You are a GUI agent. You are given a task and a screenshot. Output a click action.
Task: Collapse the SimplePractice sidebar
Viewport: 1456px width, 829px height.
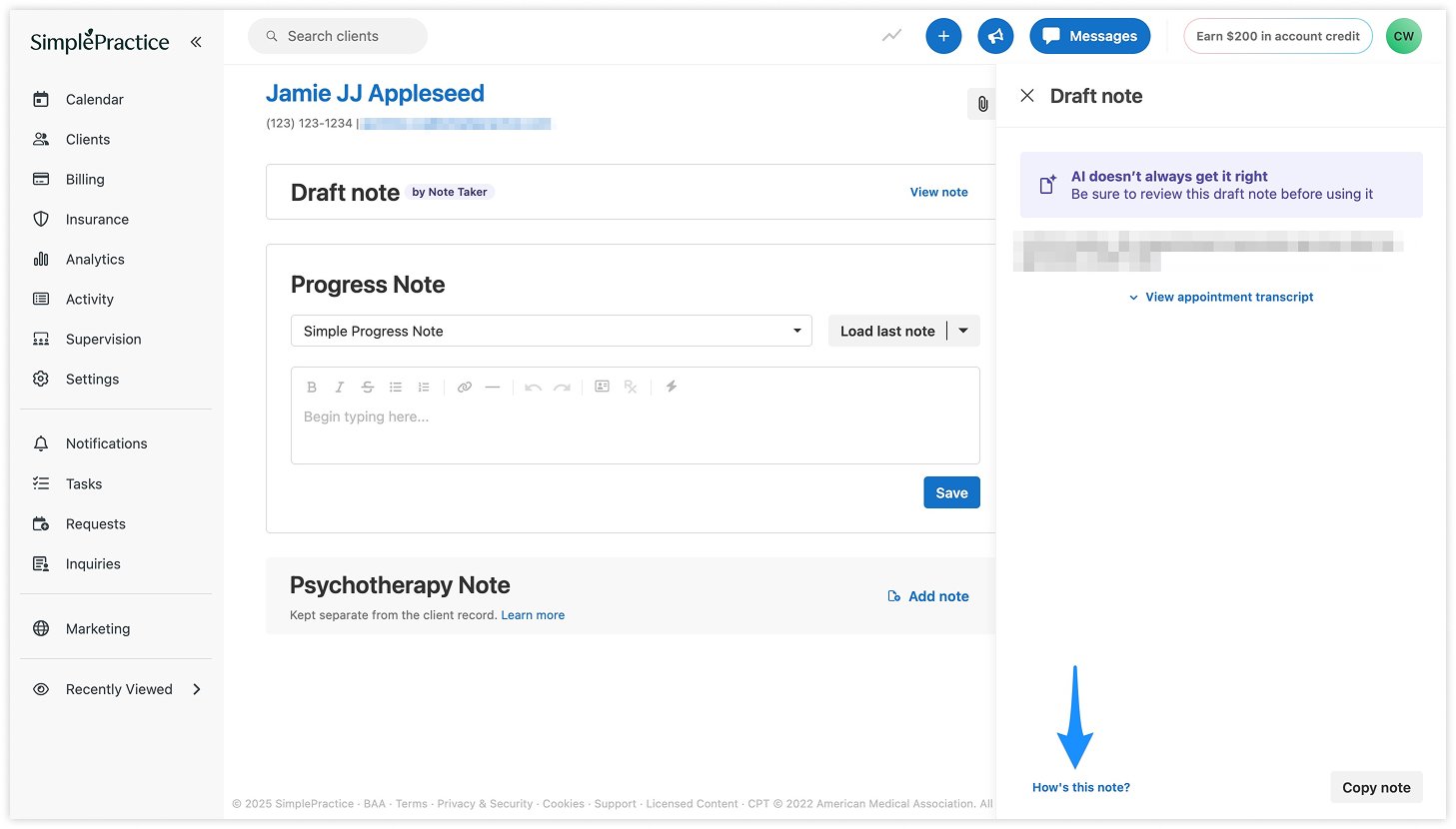pos(196,42)
